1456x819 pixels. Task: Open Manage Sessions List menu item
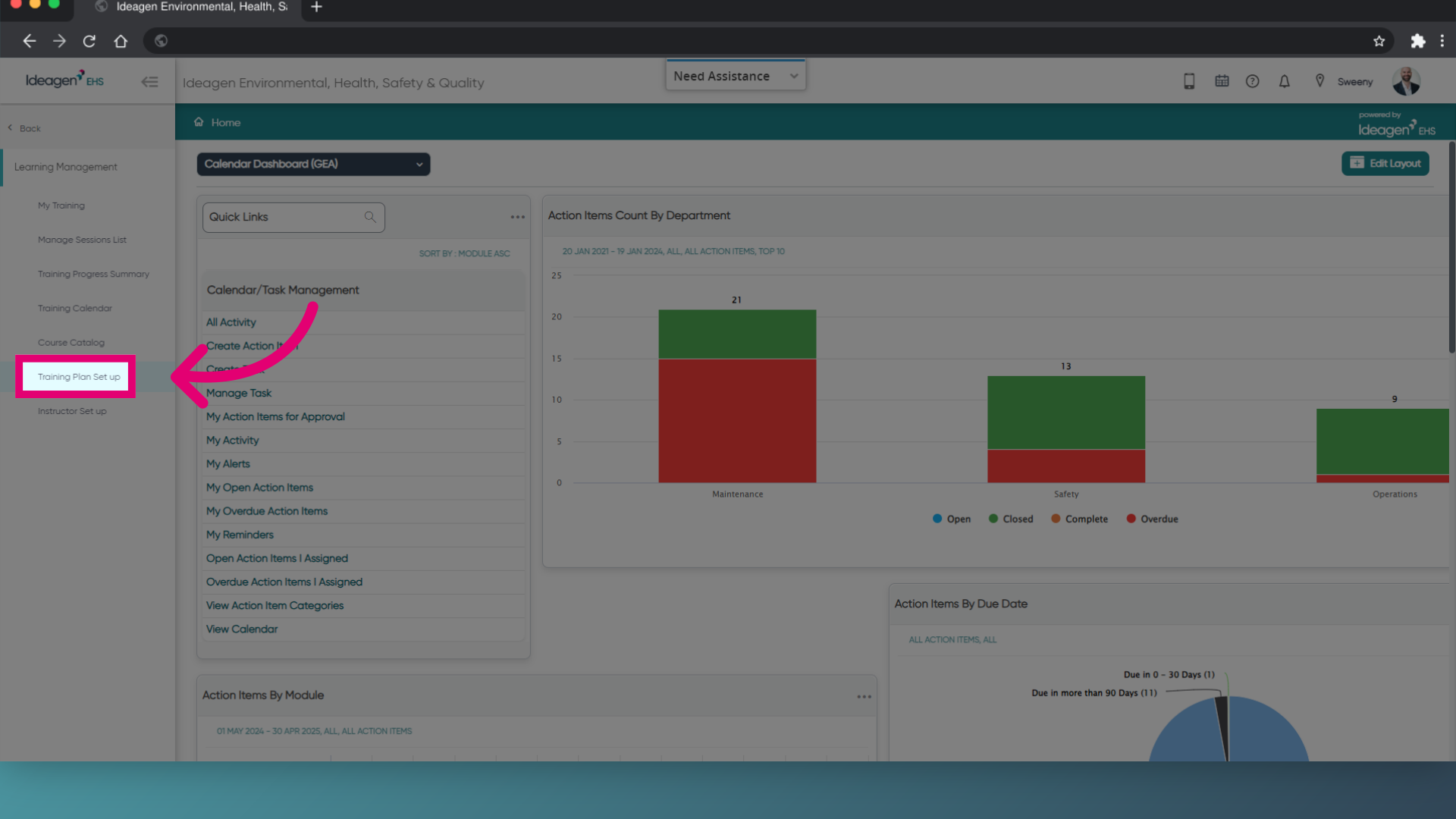tap(82, 240)
